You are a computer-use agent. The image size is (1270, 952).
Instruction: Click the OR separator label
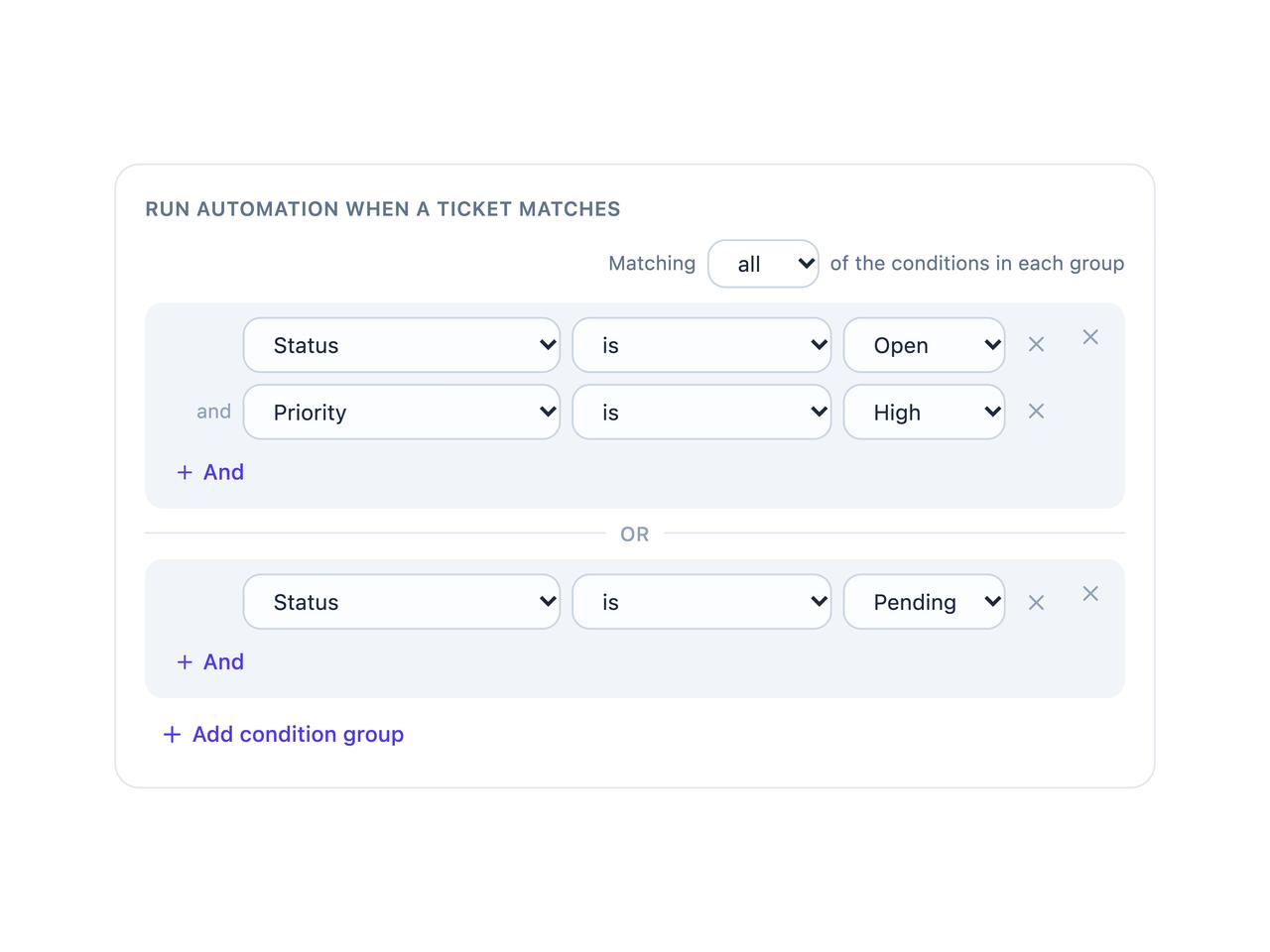pos(635,535)
